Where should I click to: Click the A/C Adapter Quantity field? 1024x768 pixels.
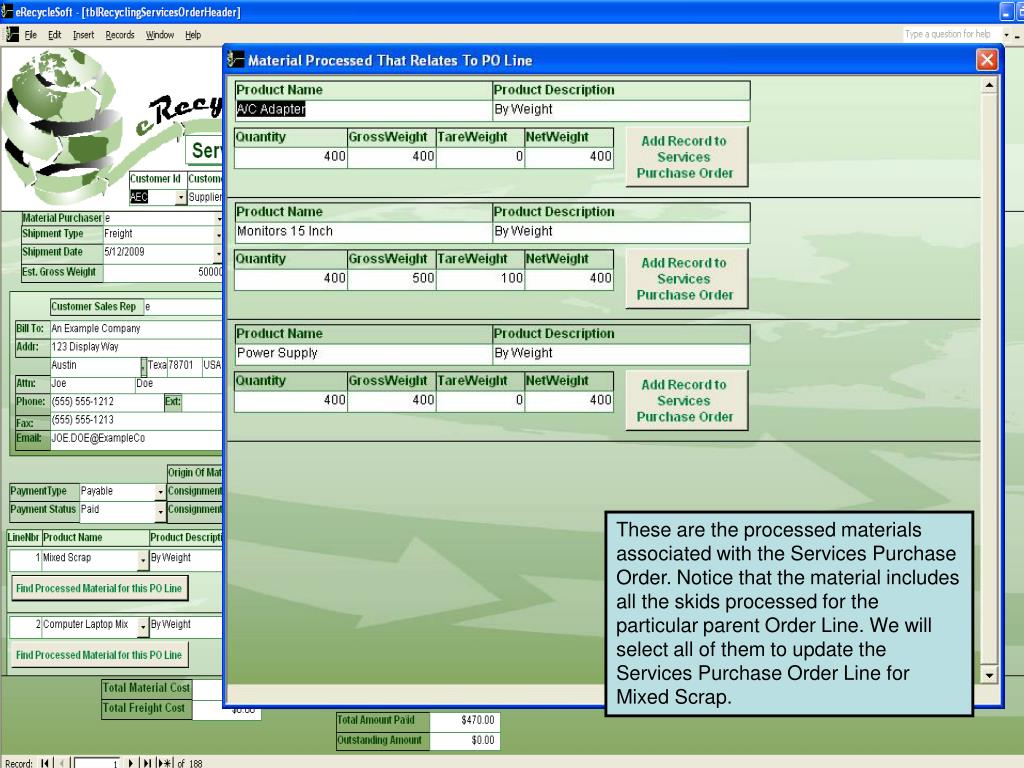point(291,157)
